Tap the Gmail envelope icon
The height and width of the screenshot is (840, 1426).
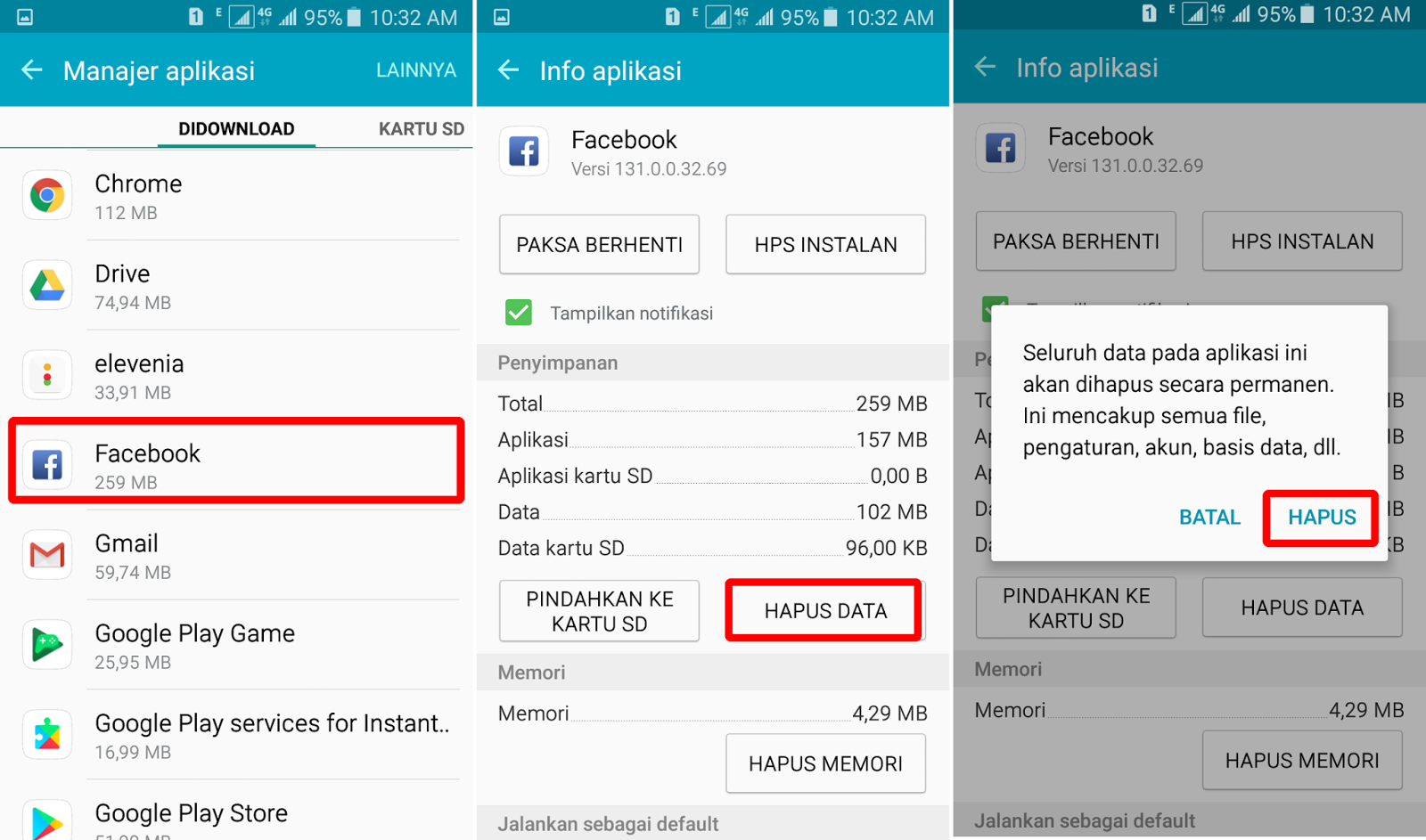(47, 555)
